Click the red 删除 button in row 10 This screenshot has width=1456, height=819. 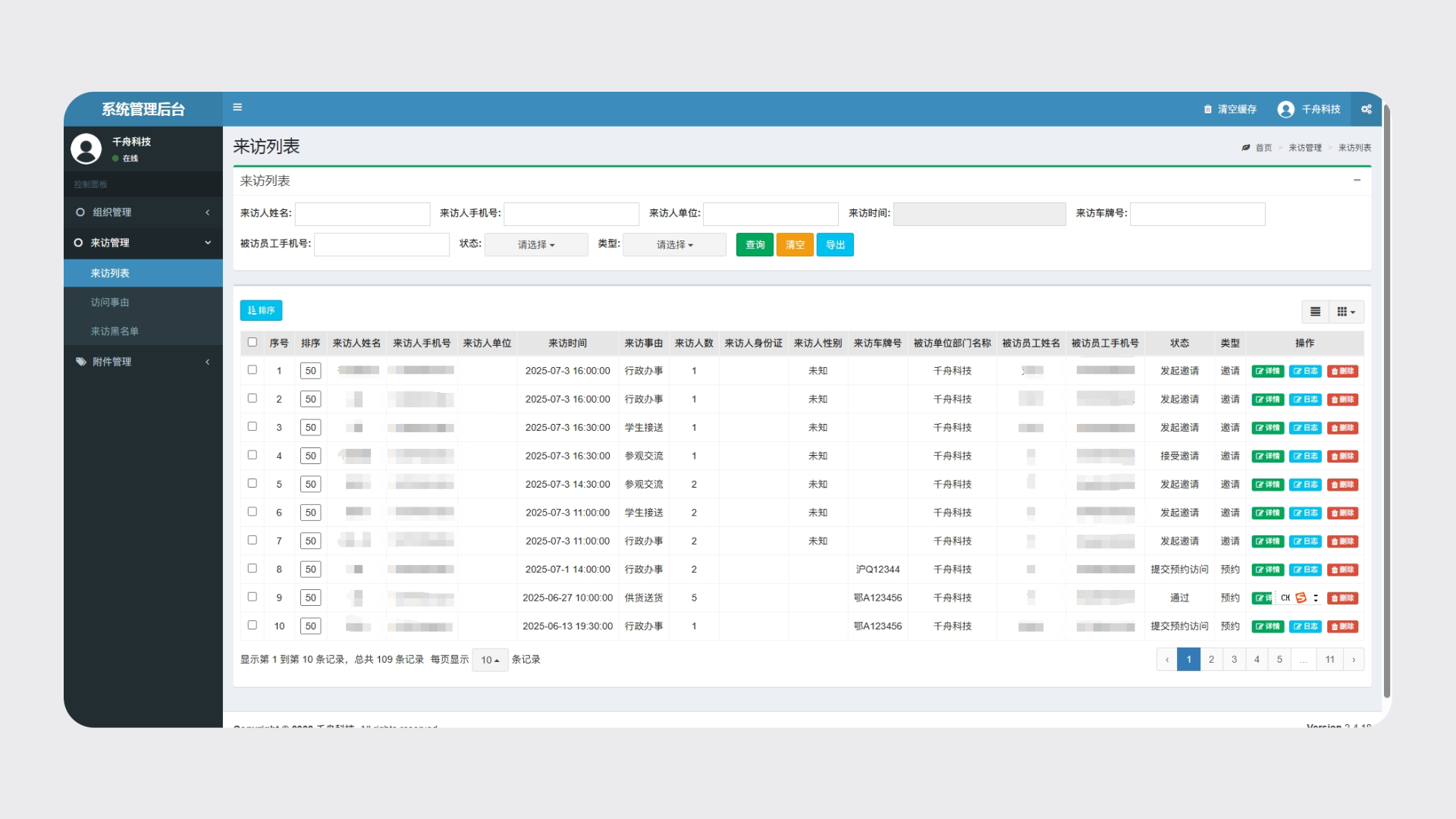point(1342,626)
